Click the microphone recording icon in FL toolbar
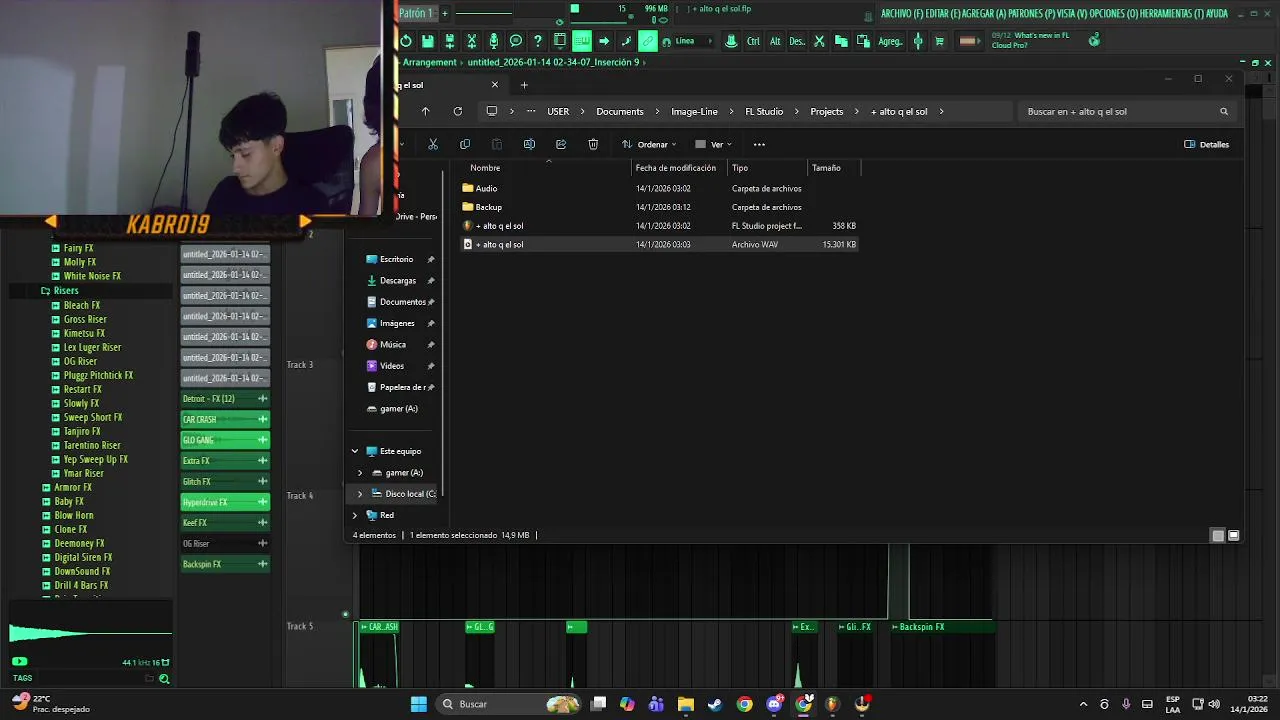 (494, 41)
